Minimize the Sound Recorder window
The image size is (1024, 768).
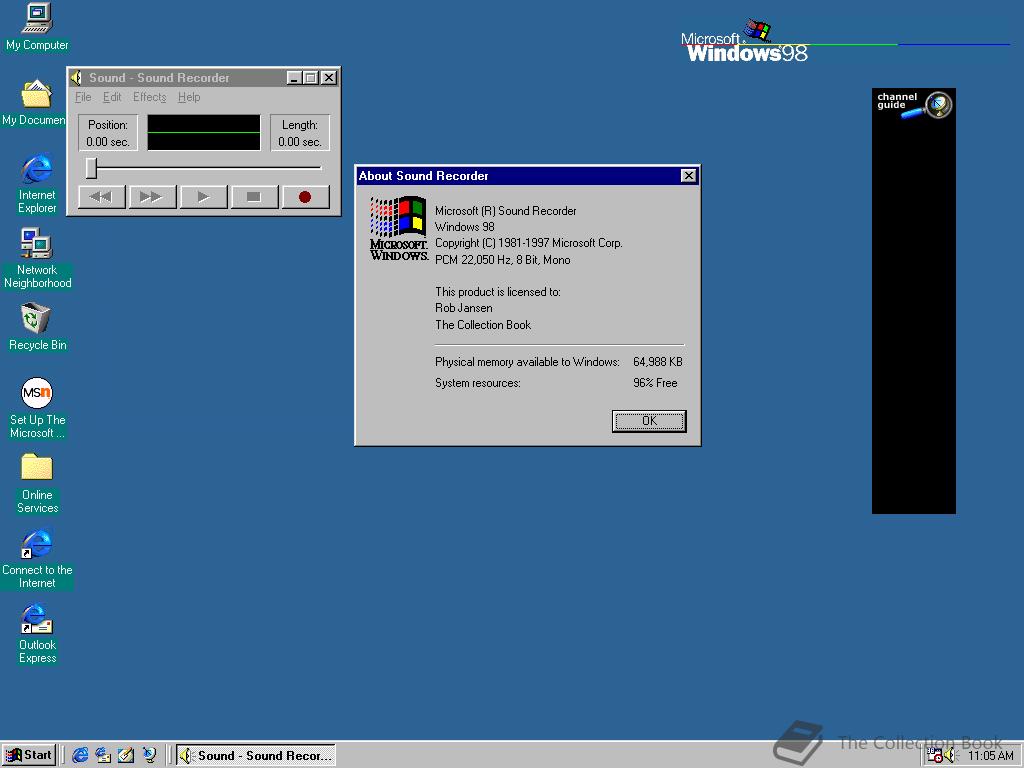click(295, 78)
